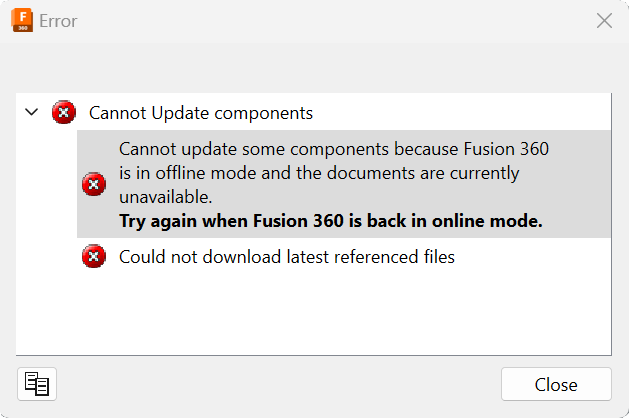This screenshot has height=418, width=629.
Task: Click the gray footer area between the two buttons
Action: coord(279,384)
